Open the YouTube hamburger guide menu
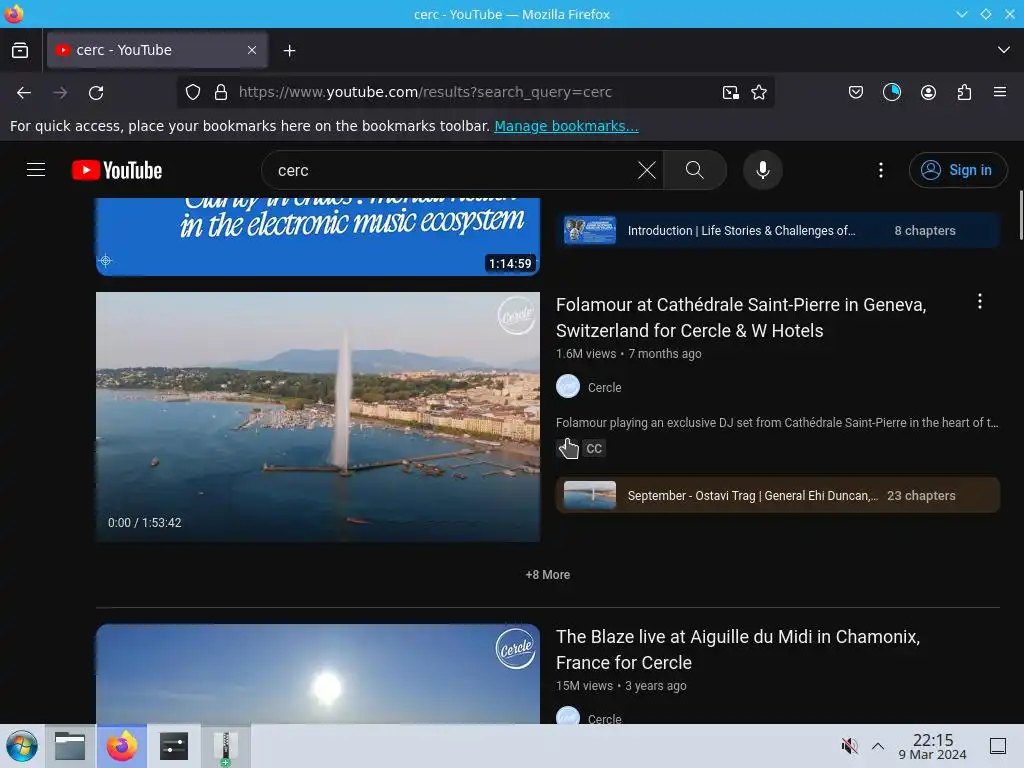The width and height of the screenshot is (1024, 768). (x=36, y=170)
